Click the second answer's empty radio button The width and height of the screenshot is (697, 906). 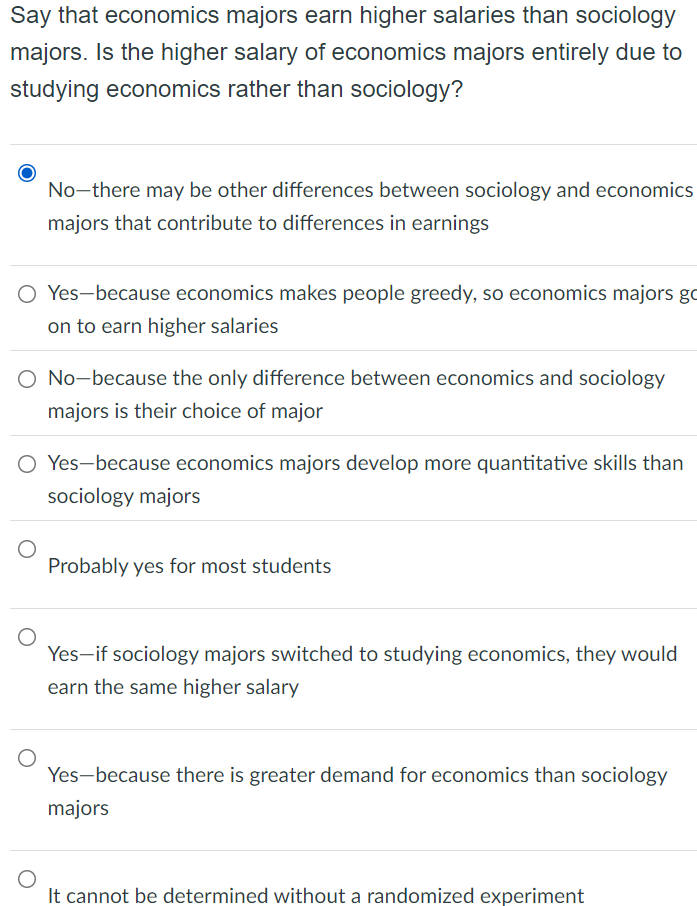[x=26, y=294]
